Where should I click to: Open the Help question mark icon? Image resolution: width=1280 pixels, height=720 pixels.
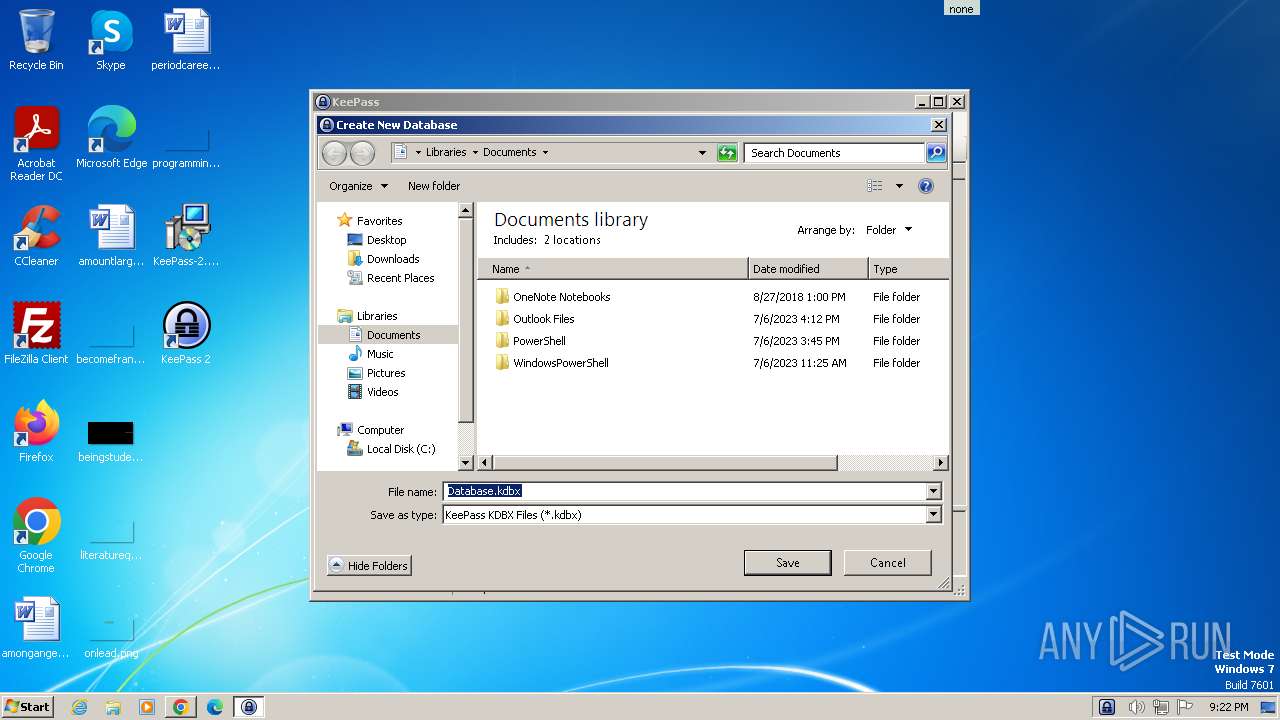(x=926, y=186)
